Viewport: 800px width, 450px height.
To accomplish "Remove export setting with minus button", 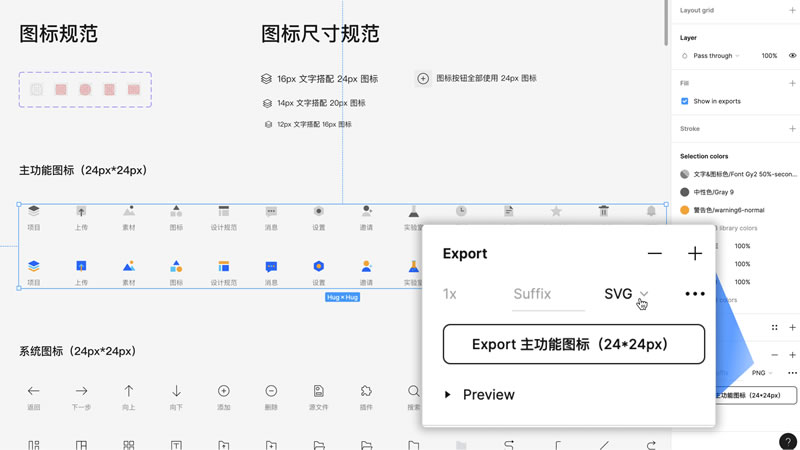I will pos(654,254).
